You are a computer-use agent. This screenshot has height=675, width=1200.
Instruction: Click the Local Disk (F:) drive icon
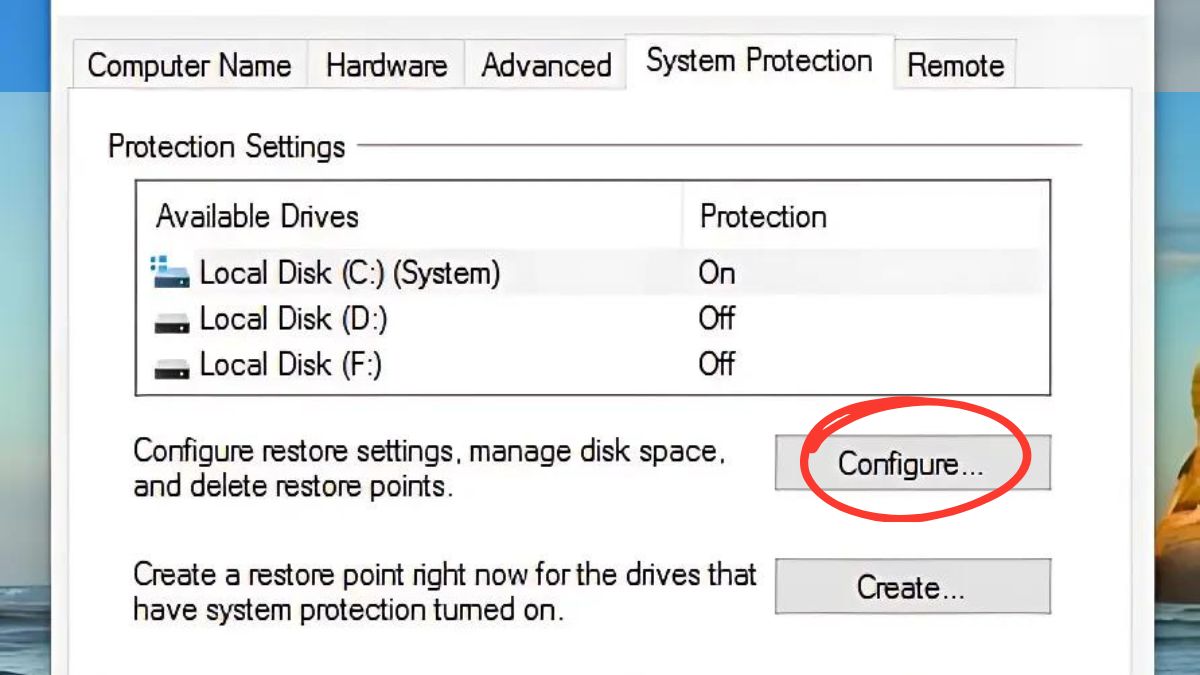pyautogui.click(x=171, y=366)
